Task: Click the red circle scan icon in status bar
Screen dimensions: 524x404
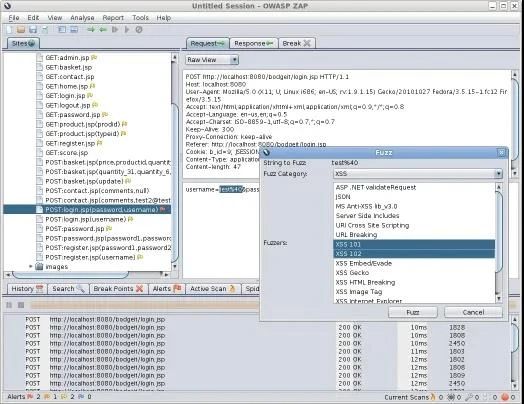Action: [505, 397]
